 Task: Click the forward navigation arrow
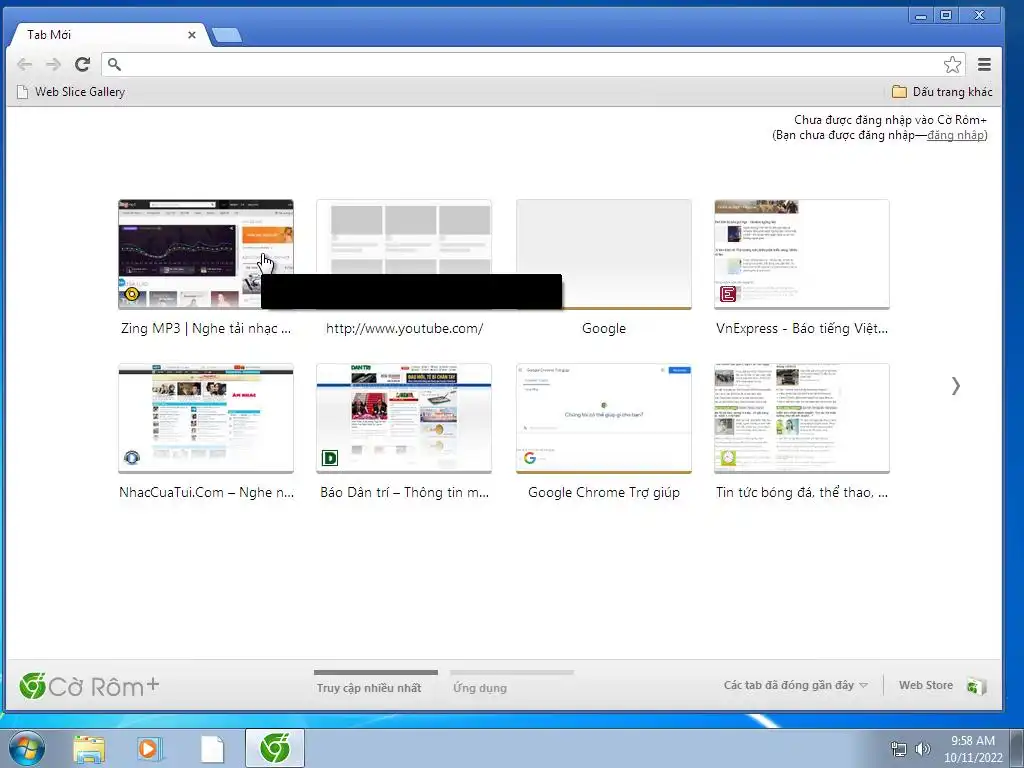54,64
